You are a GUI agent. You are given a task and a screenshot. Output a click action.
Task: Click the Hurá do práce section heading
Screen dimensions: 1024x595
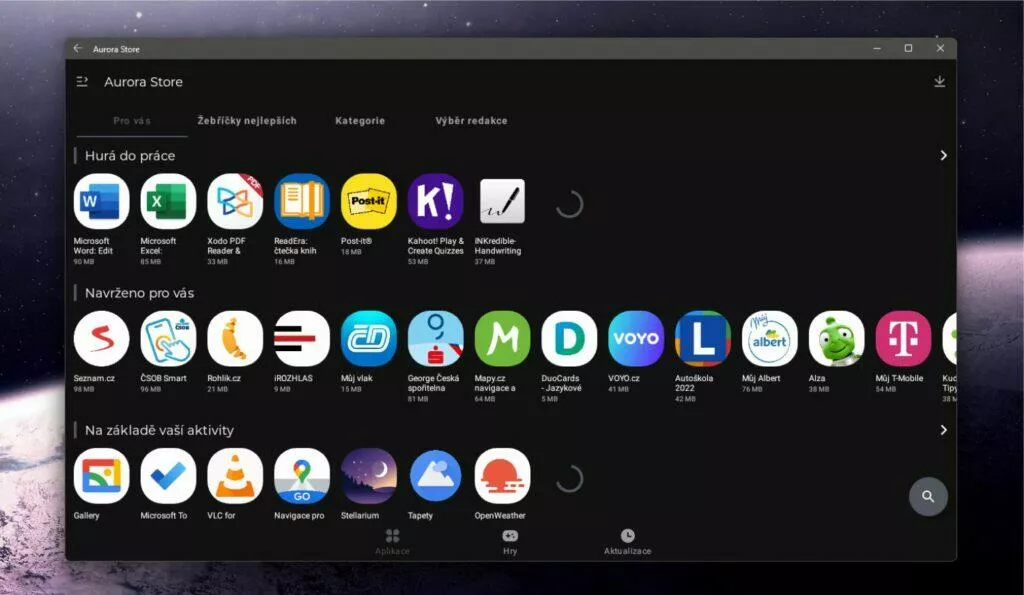point(130,155)
